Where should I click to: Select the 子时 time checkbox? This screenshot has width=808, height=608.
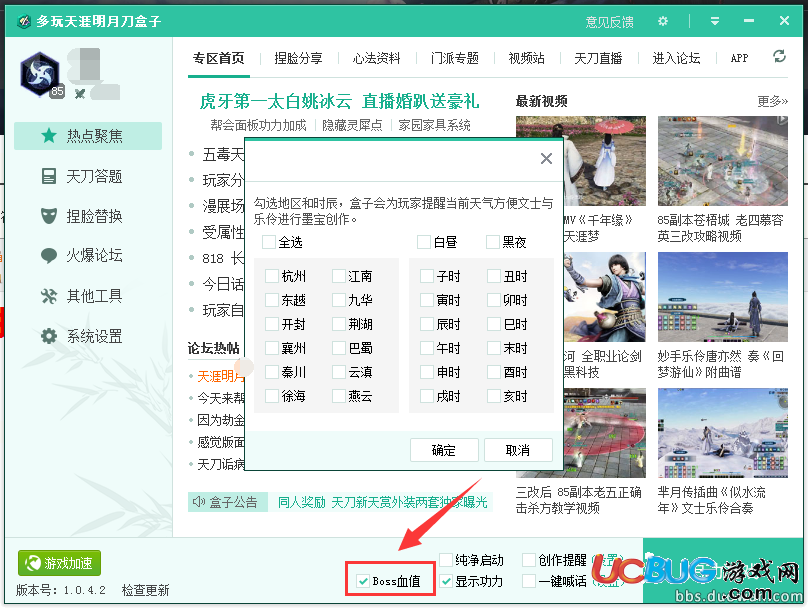[x=427, y=276]
